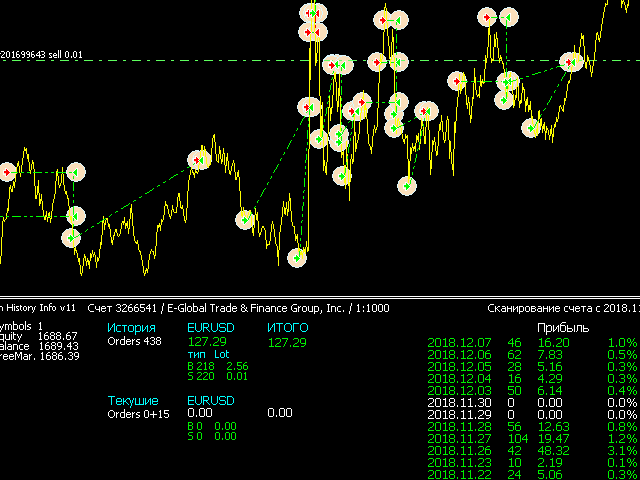This screenshot has width=640, height=480.
Task: Click the 'B 0 0.00' current buy row
Action: (212, 427)
